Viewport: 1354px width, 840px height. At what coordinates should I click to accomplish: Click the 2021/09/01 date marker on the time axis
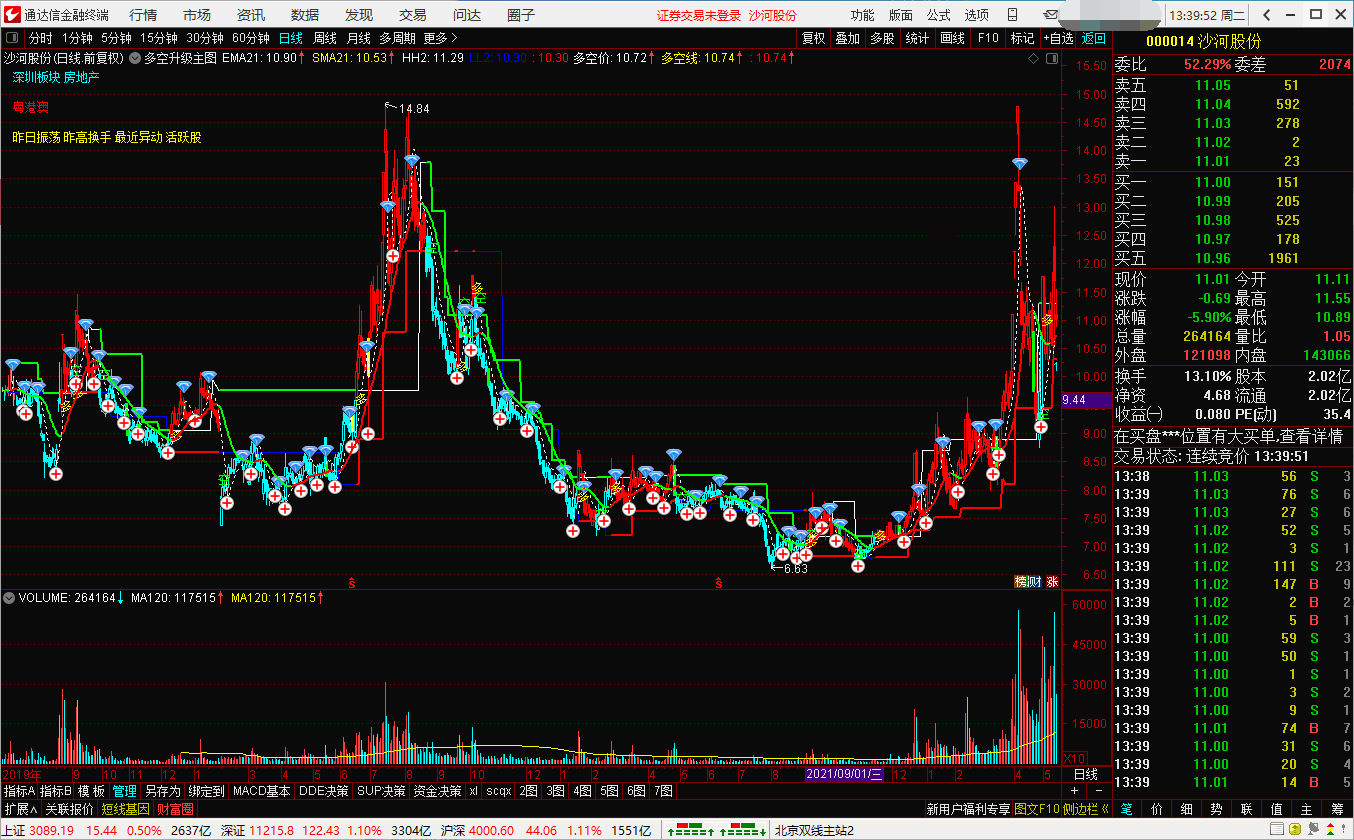tap(845, 774)
